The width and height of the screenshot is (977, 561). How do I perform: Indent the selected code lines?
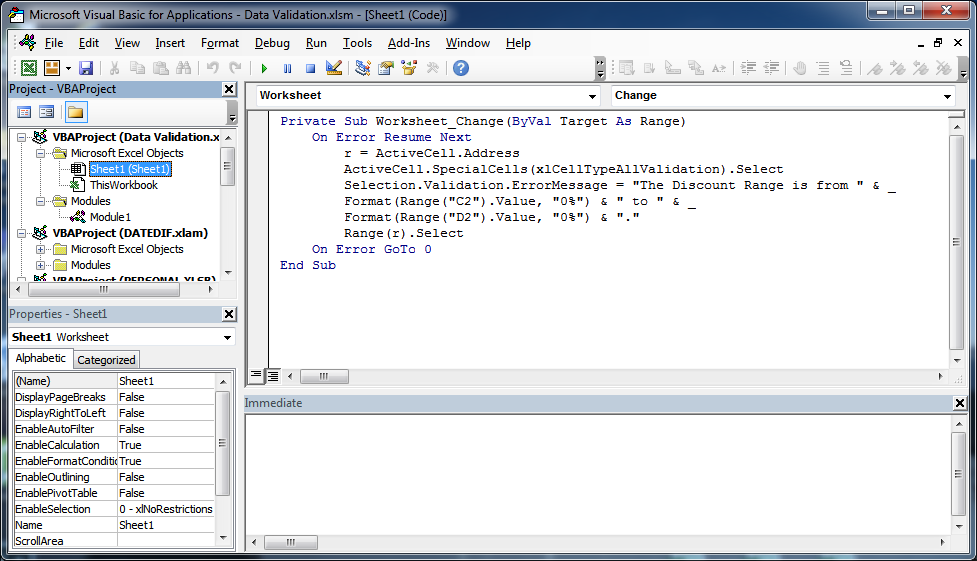(x=748, y=68)
